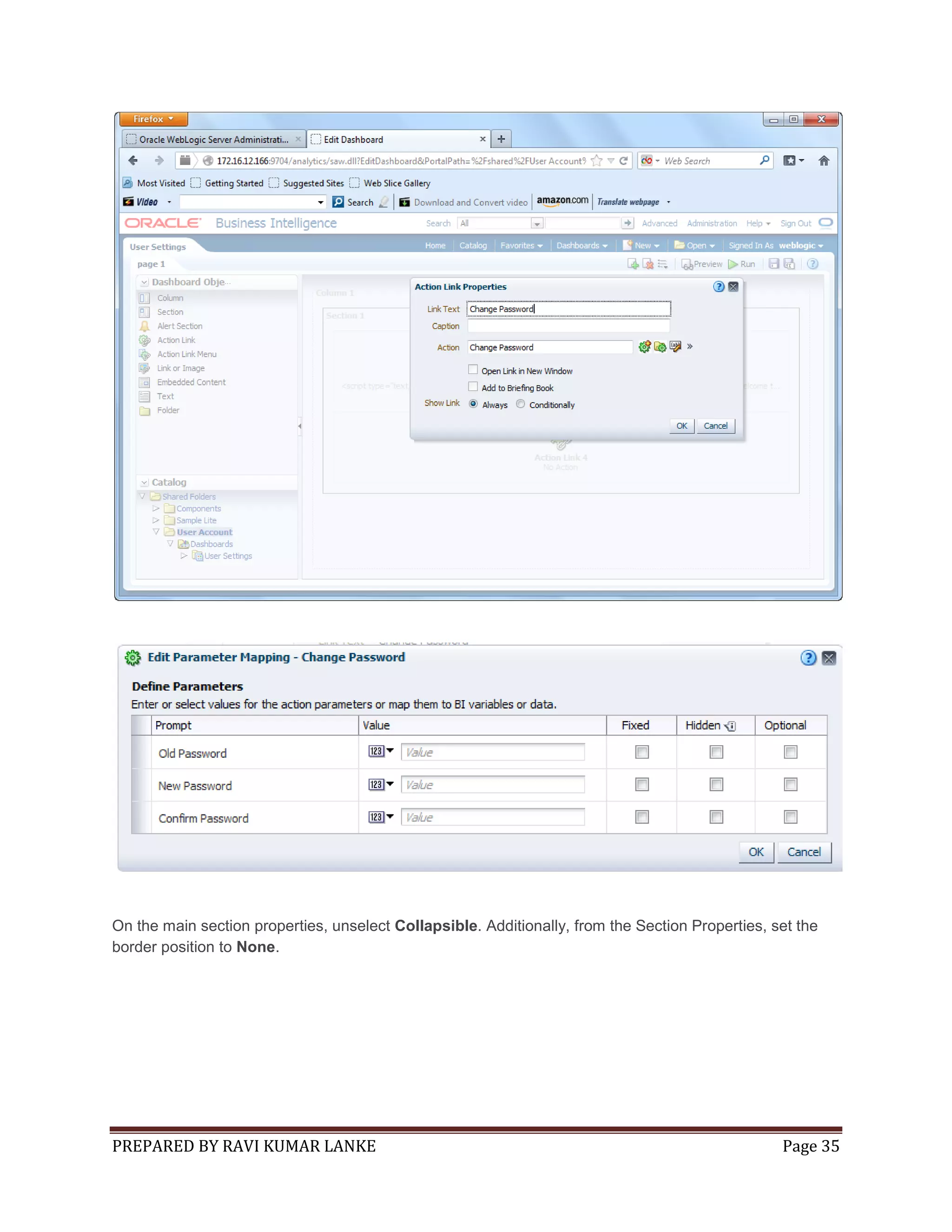
Task: Open the dashboard Tools list icon
Action: (663, 264)
